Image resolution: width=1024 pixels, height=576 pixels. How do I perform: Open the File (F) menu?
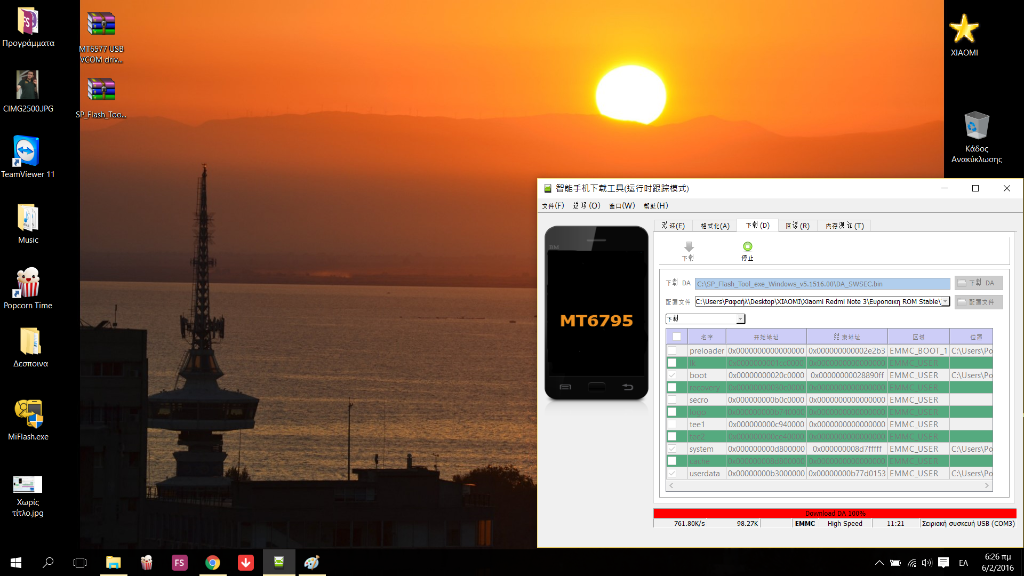[553, 206]
